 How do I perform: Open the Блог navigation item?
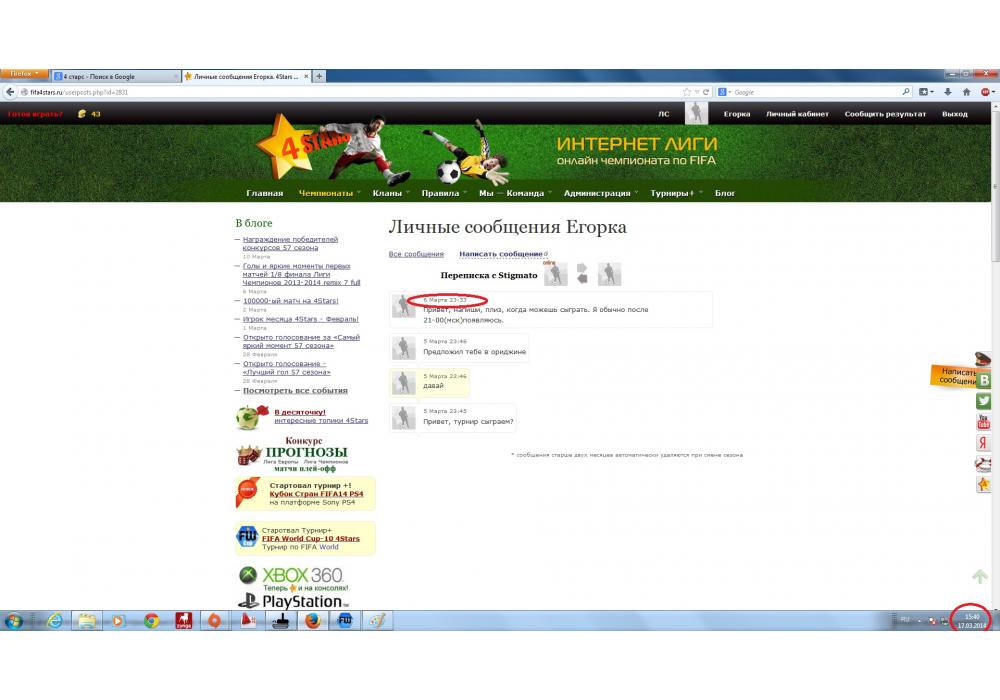point(724,193)
